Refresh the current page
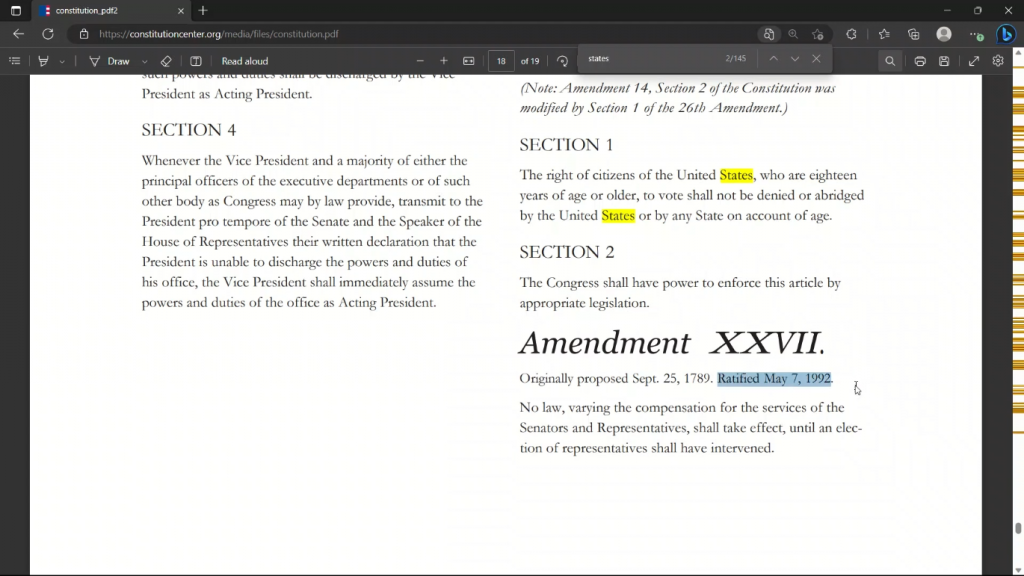 click(48, 34)
